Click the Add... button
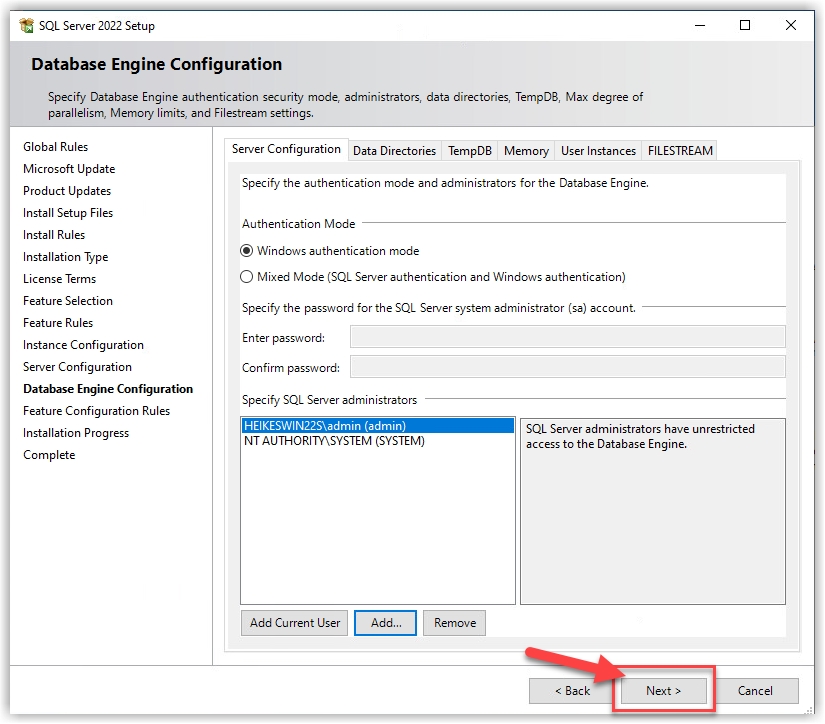The image size is (825, 724). coord(386,623)
